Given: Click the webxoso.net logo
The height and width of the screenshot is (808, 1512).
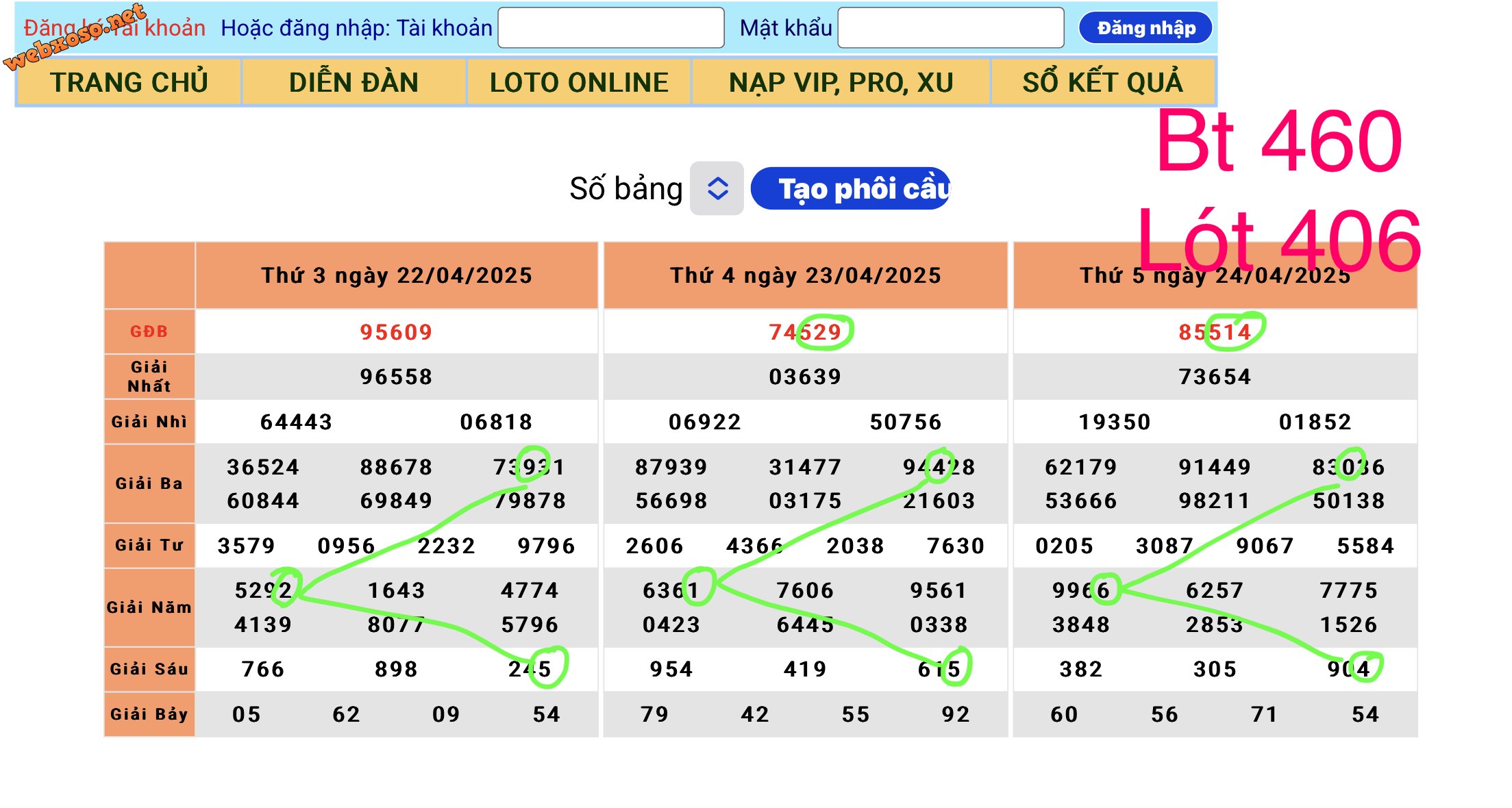Looking at the screenshot, I should click(74, 38).
